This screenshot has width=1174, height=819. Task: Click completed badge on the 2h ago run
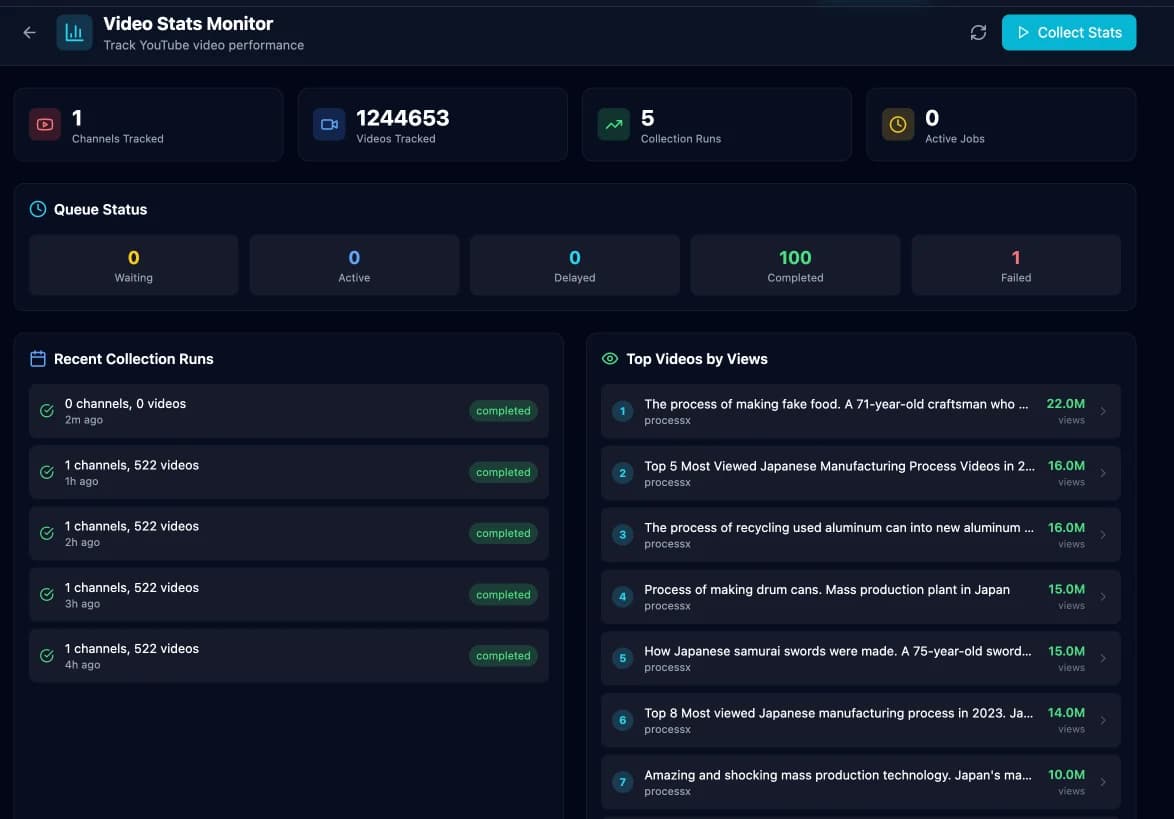pos(503,533)
